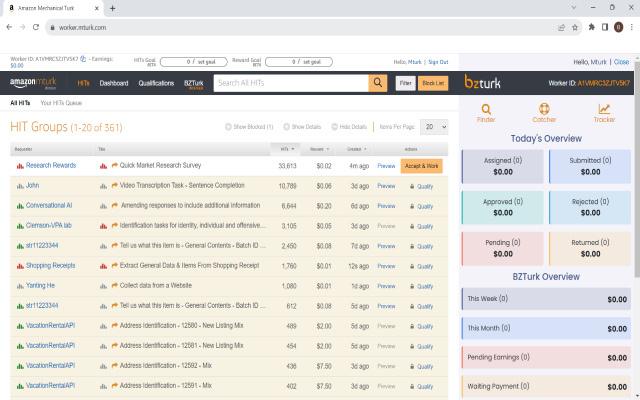Open the bzturk Tracker tool
Image resolution: width=640 pixels, height=400 pixels.
[x=604, y=113]
